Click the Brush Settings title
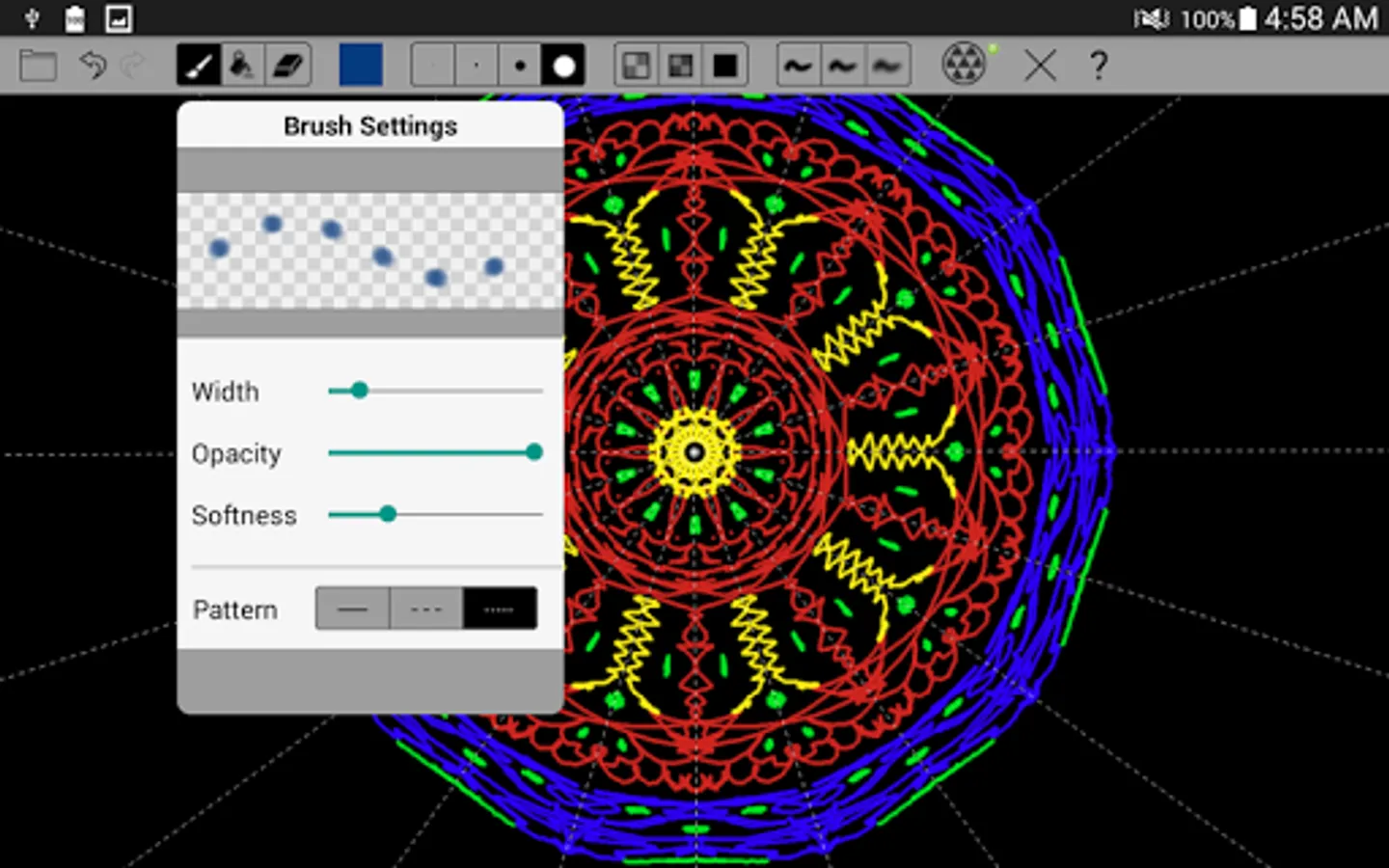The image size is (1389, 868). coord(370,126)
